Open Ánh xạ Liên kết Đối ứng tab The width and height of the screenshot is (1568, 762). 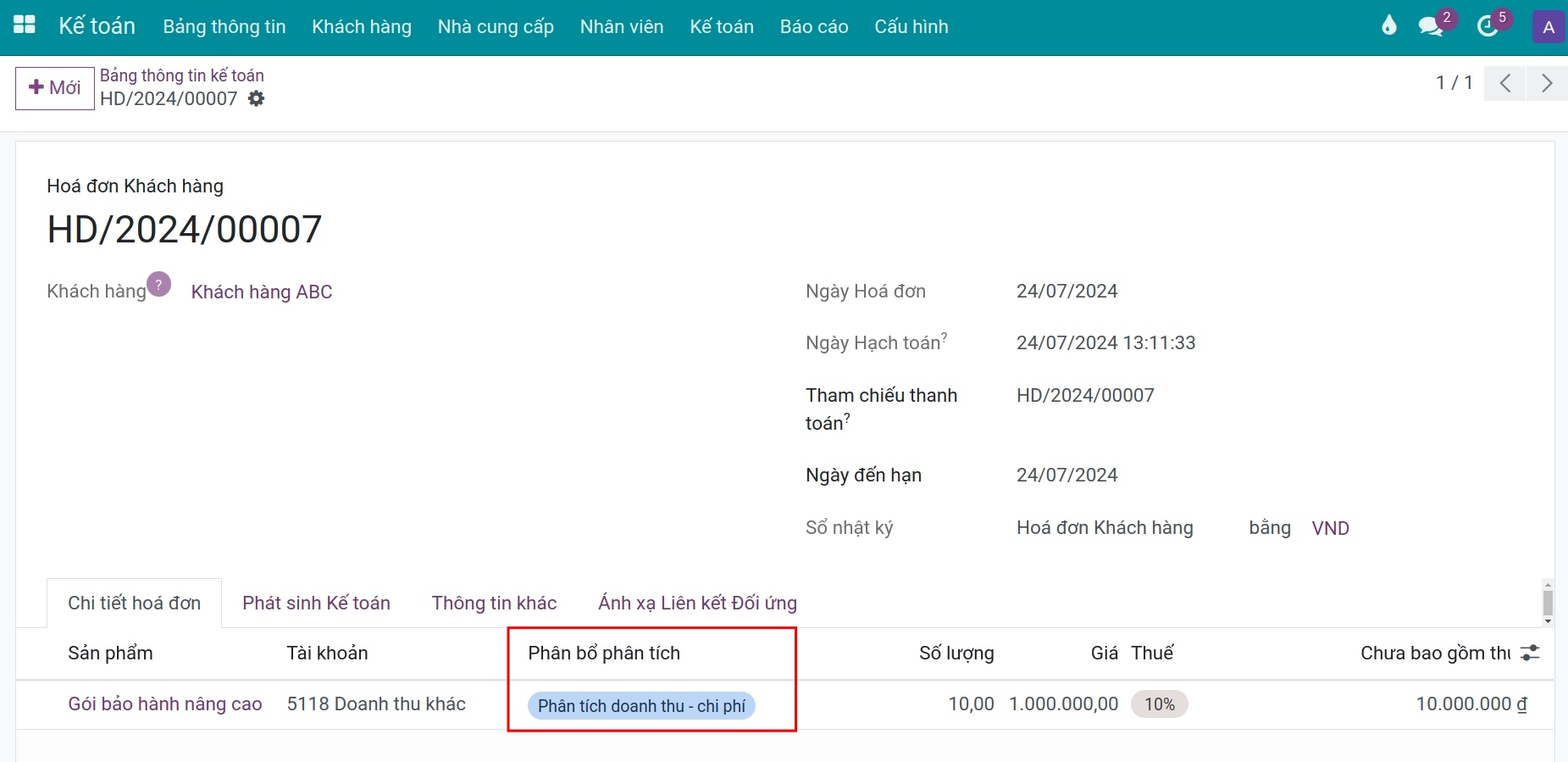click(x=697, y=603)
